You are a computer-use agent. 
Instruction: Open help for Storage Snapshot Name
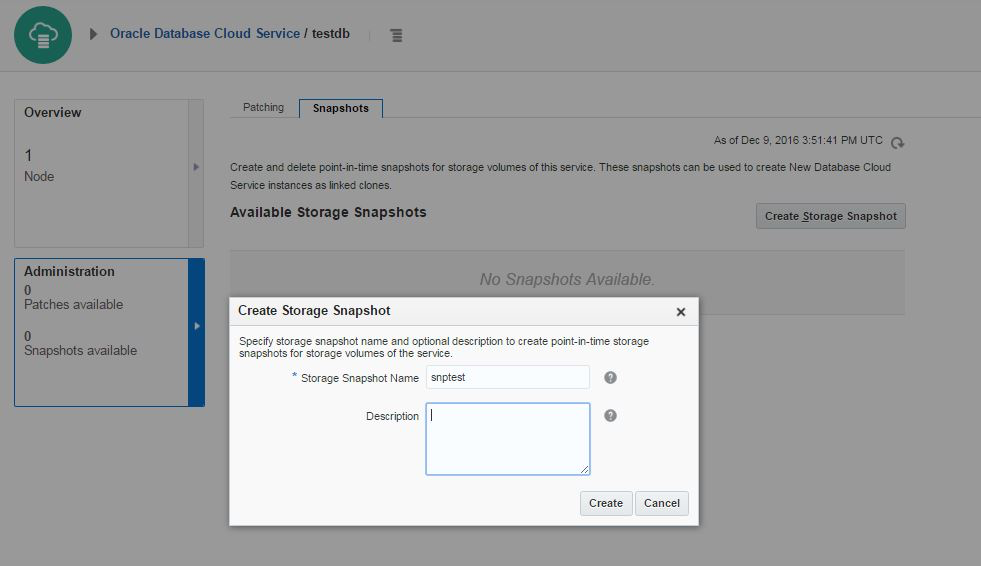[x=610, y=378]
